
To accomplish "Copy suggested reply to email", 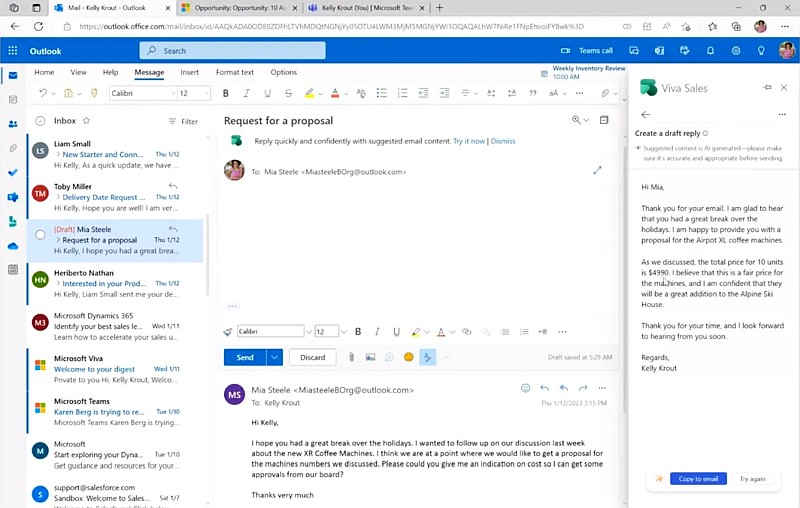I will point(698,478).
